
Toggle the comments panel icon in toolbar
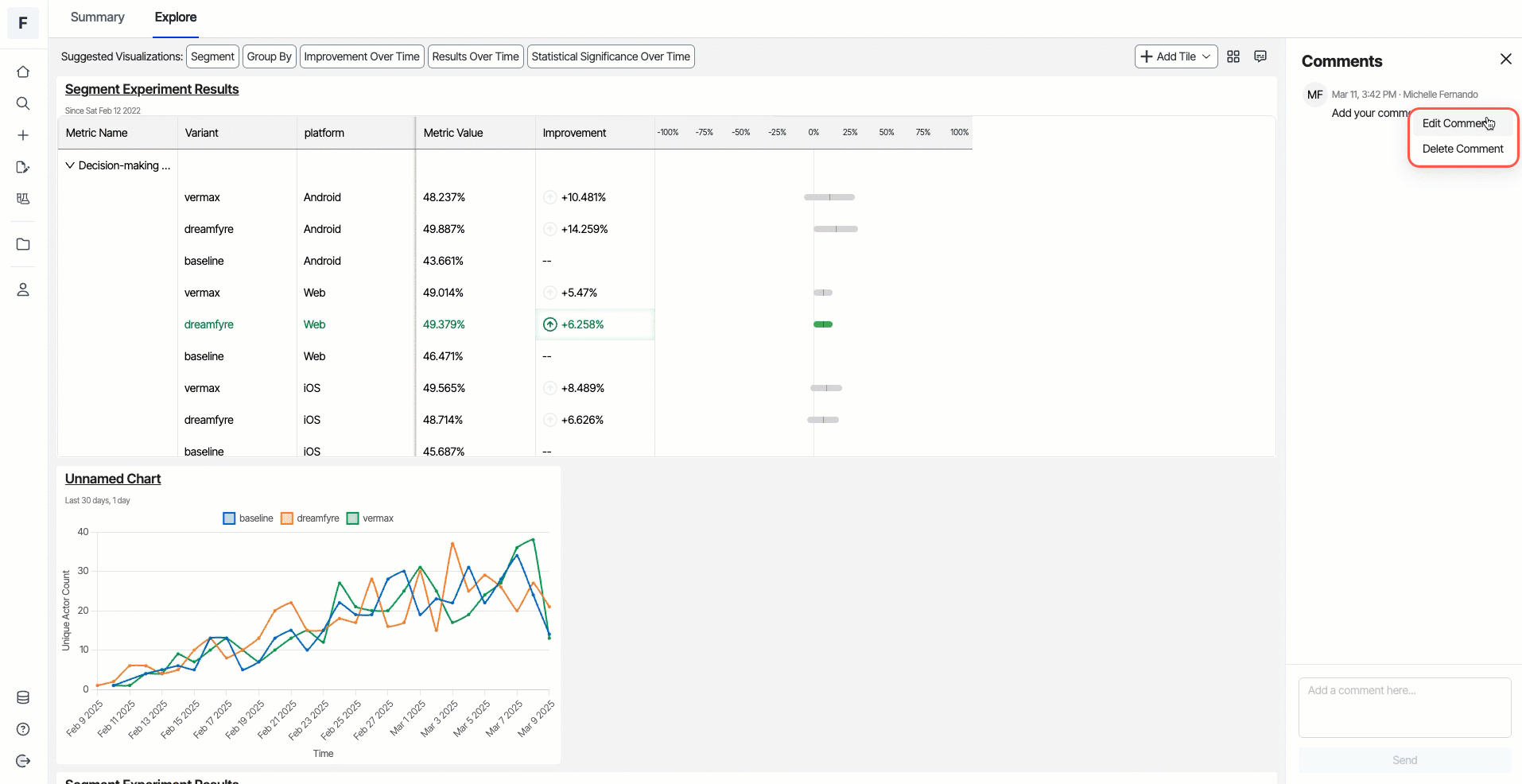coord(1260,56)
